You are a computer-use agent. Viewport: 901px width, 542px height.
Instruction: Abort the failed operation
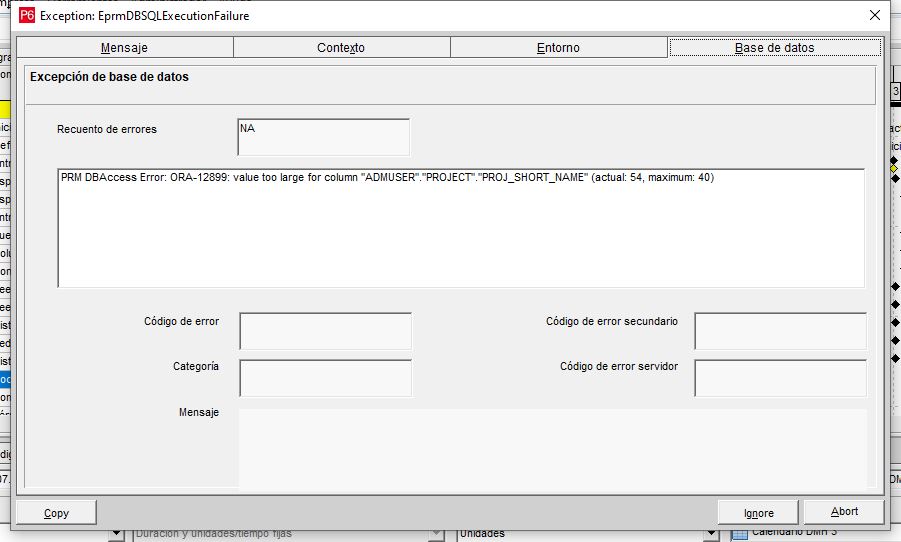click(844, 512)
